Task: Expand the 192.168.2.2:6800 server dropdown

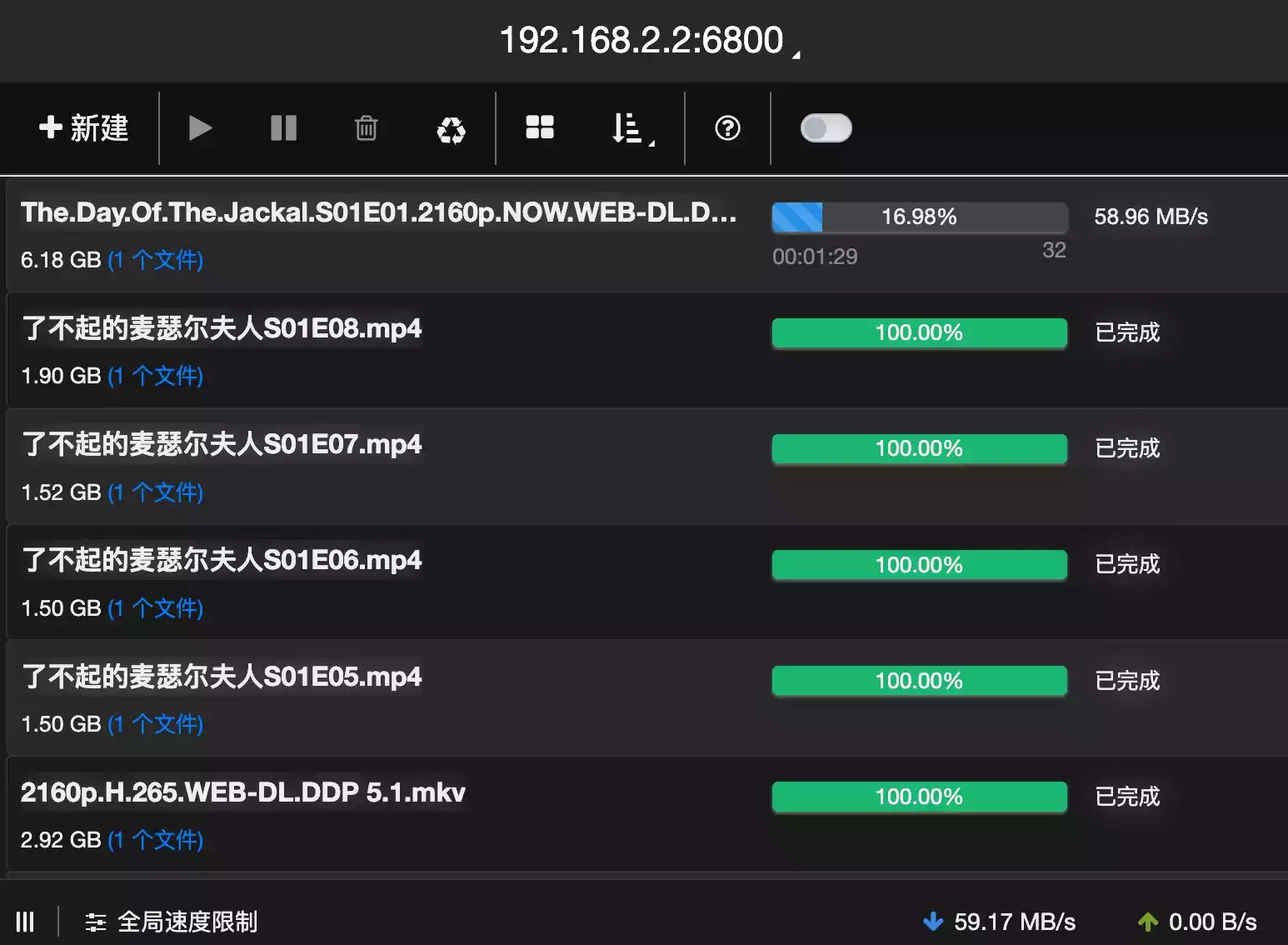Action: point(648,40)
